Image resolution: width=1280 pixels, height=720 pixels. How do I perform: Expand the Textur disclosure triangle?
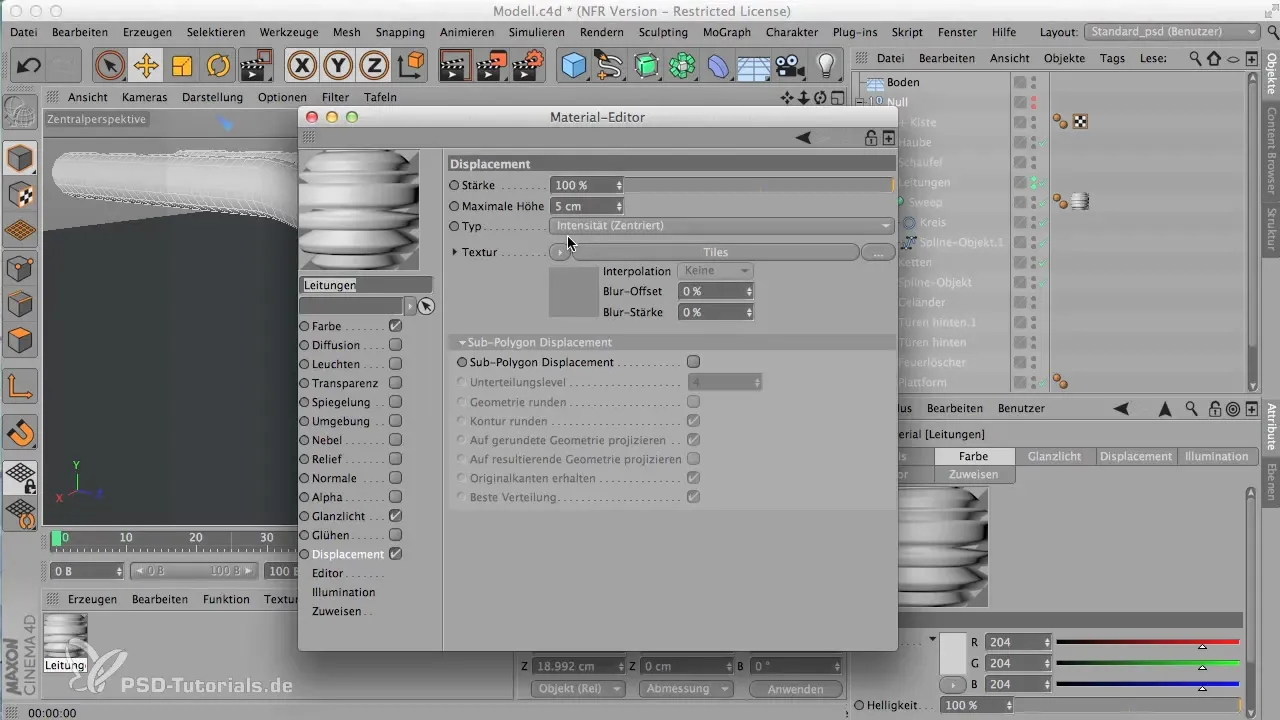tap(456, 252)
